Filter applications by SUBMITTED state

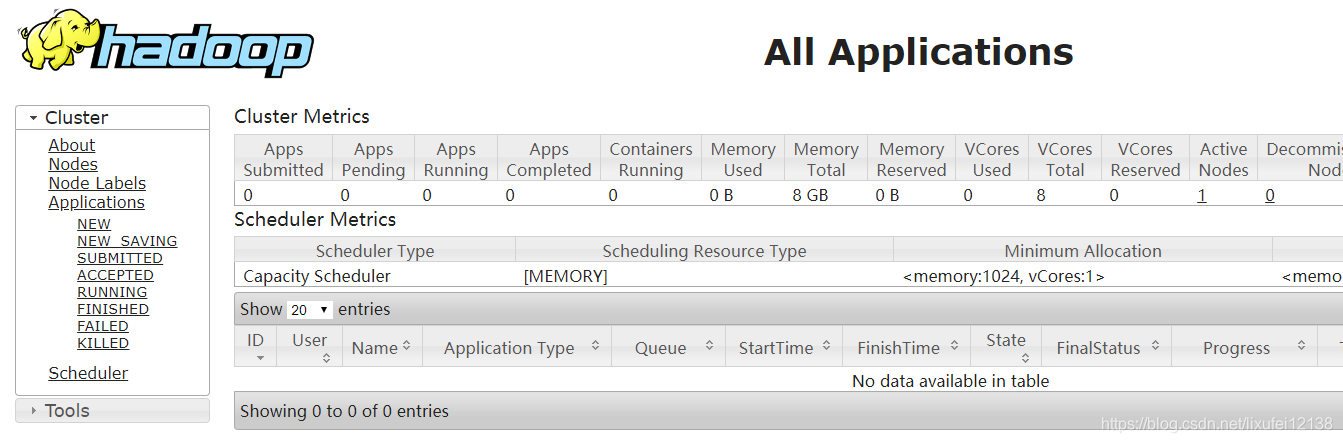pyautogui.click(x=120, y=258)
